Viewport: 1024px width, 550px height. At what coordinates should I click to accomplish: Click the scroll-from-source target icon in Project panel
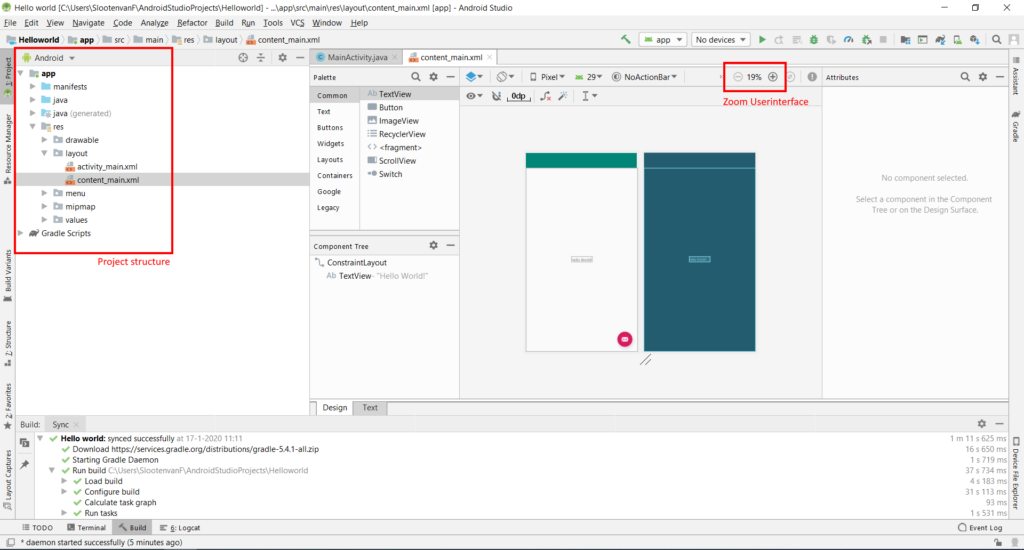[x=243, y=57]
